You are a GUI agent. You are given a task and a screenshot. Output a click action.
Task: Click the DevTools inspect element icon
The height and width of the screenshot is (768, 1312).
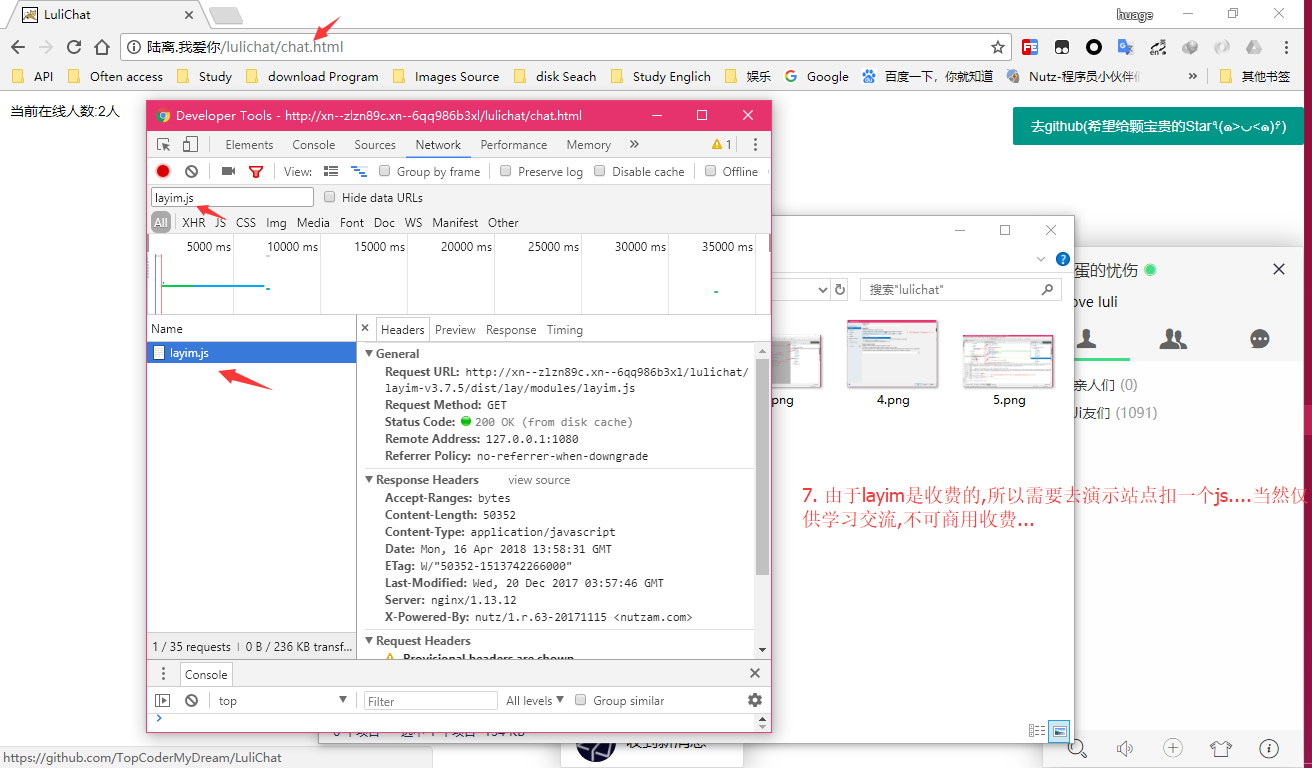click(x=164, y=145)
